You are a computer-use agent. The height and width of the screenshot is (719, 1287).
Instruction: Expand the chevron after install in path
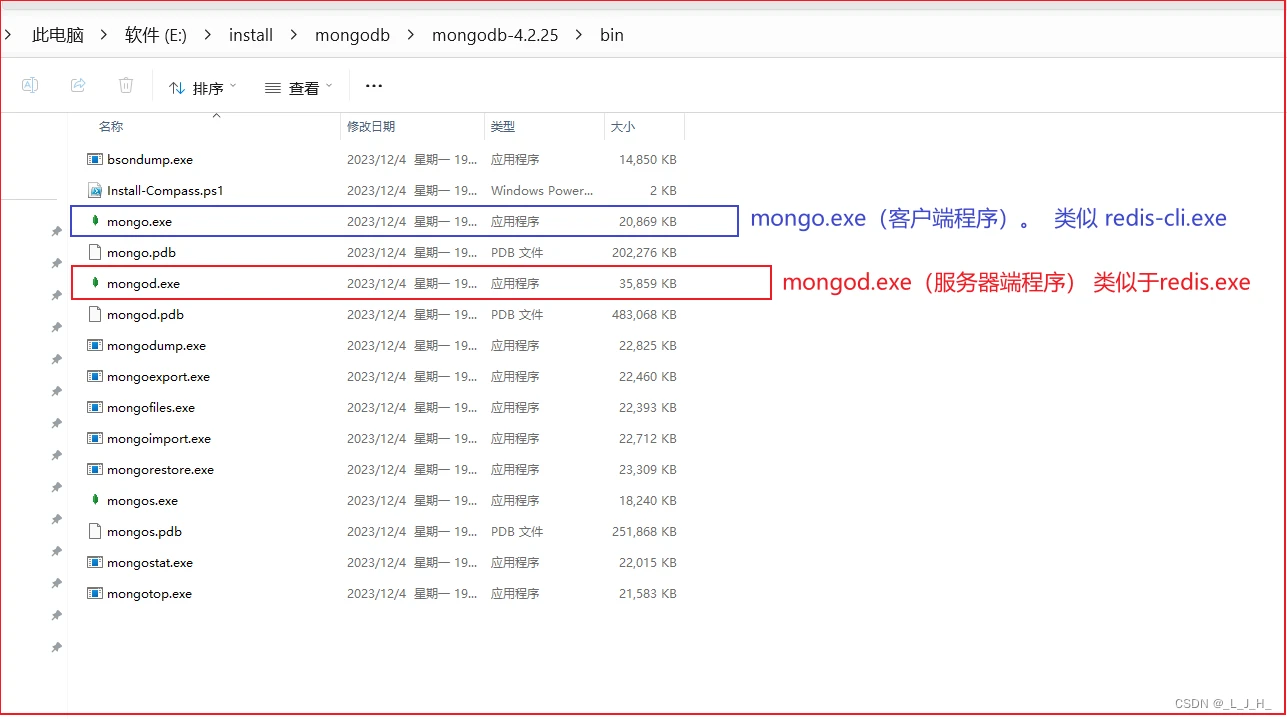tap(294, 35)
